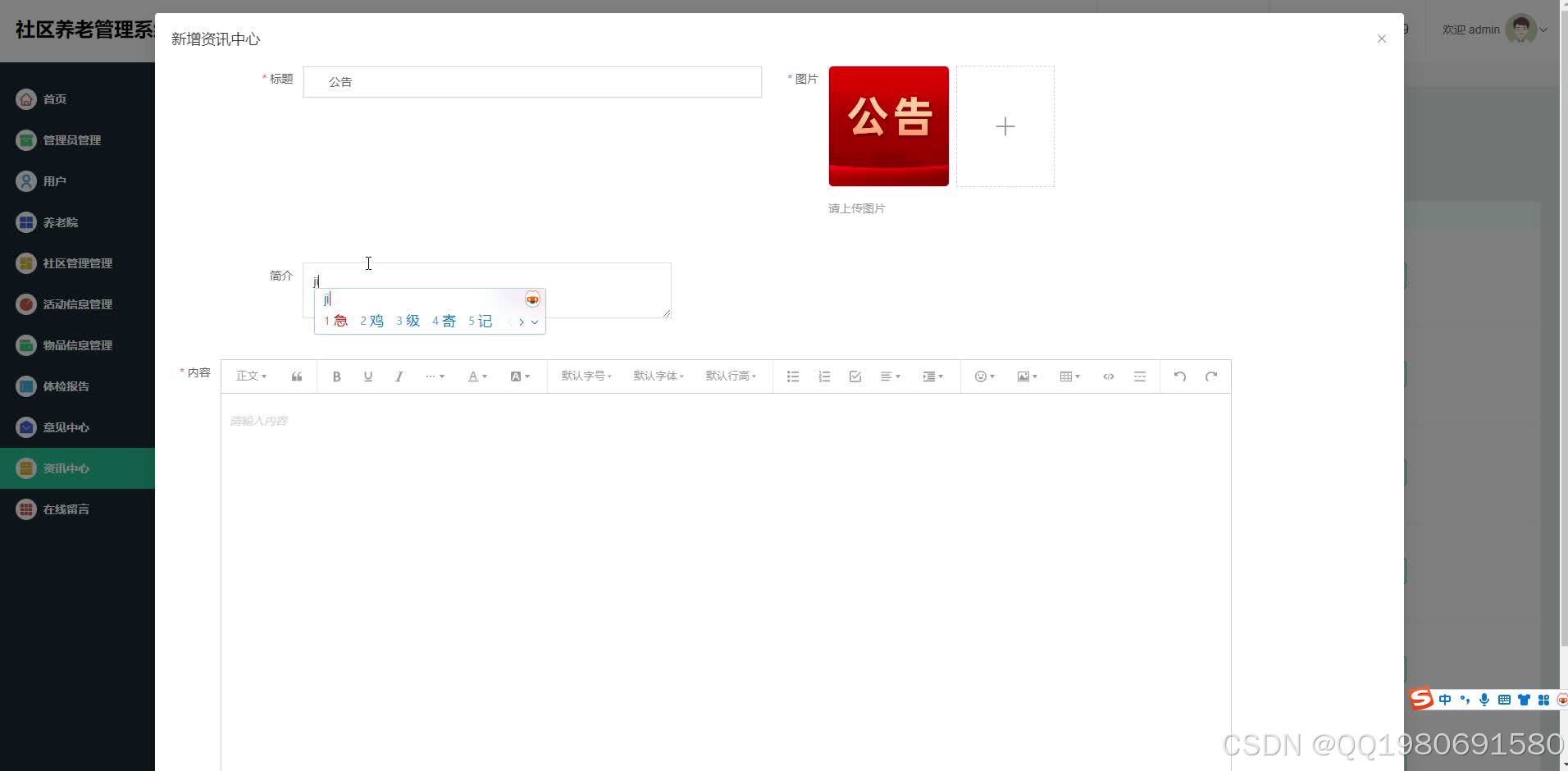Close the 新增资讯中心 dialog

[x=1382, y=39]
